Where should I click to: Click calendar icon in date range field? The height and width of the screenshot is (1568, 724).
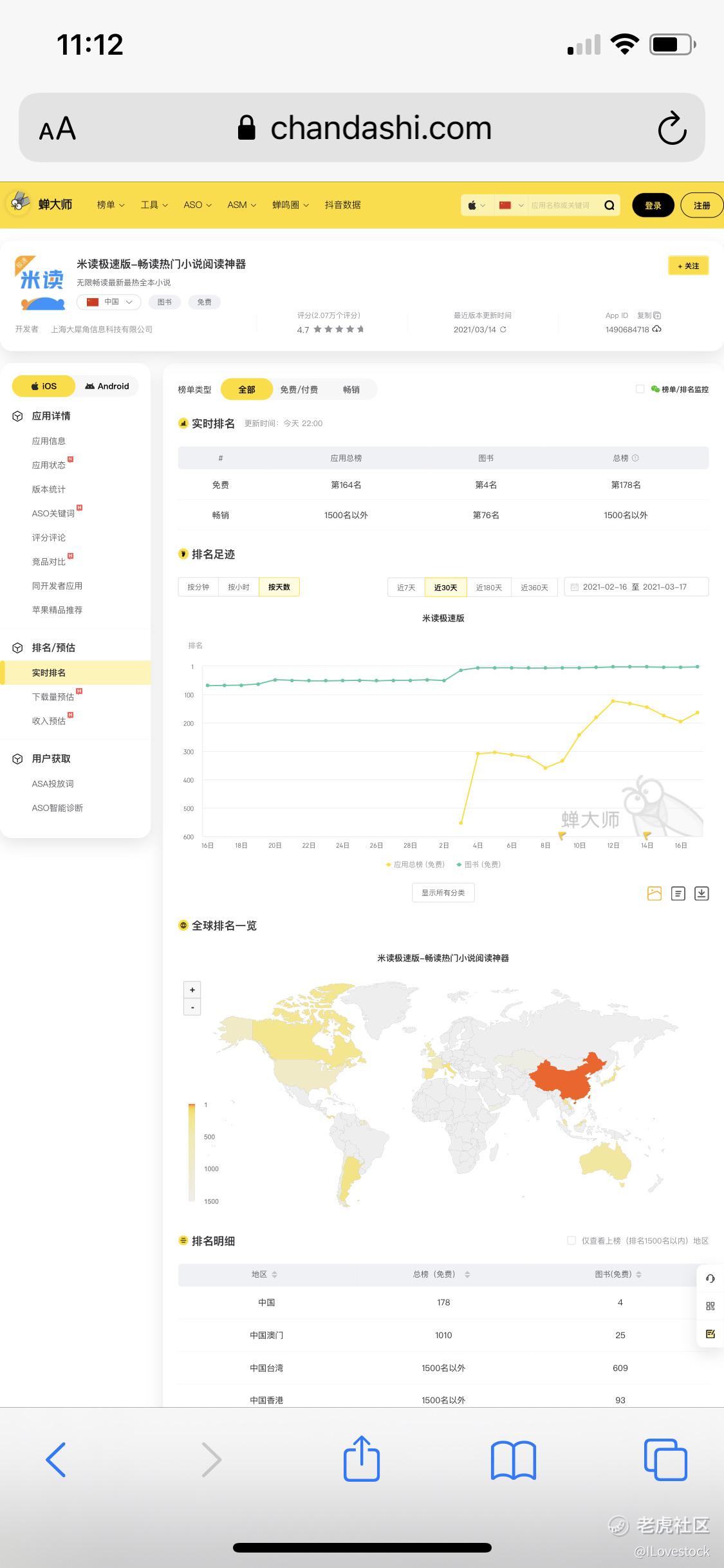point(575,587)
